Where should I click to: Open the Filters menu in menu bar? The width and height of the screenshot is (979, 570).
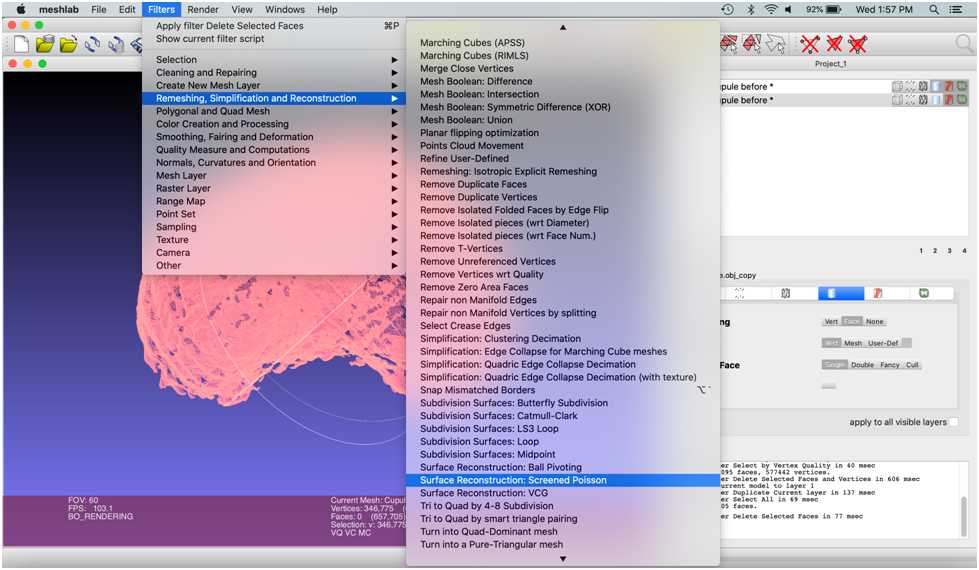(x=161, y=9)
